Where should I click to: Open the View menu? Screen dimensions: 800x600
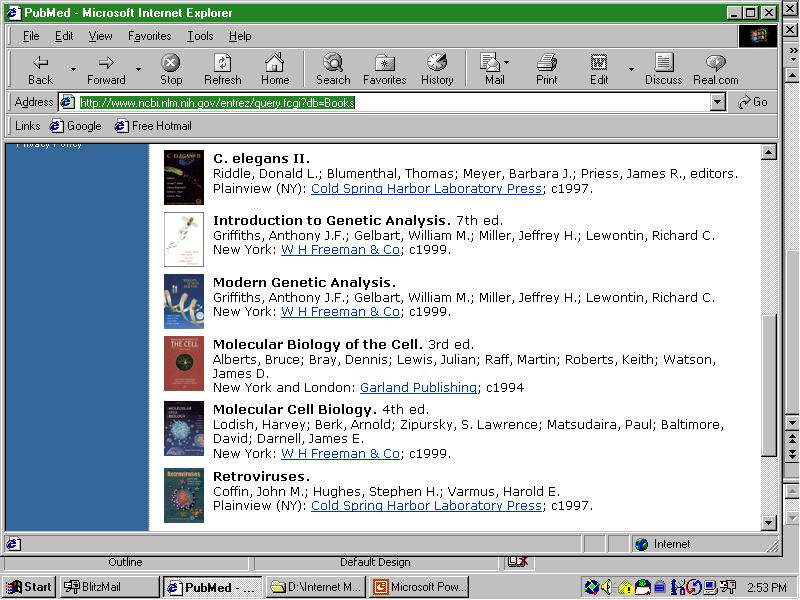pyautogui.click(x=100, y=36)
